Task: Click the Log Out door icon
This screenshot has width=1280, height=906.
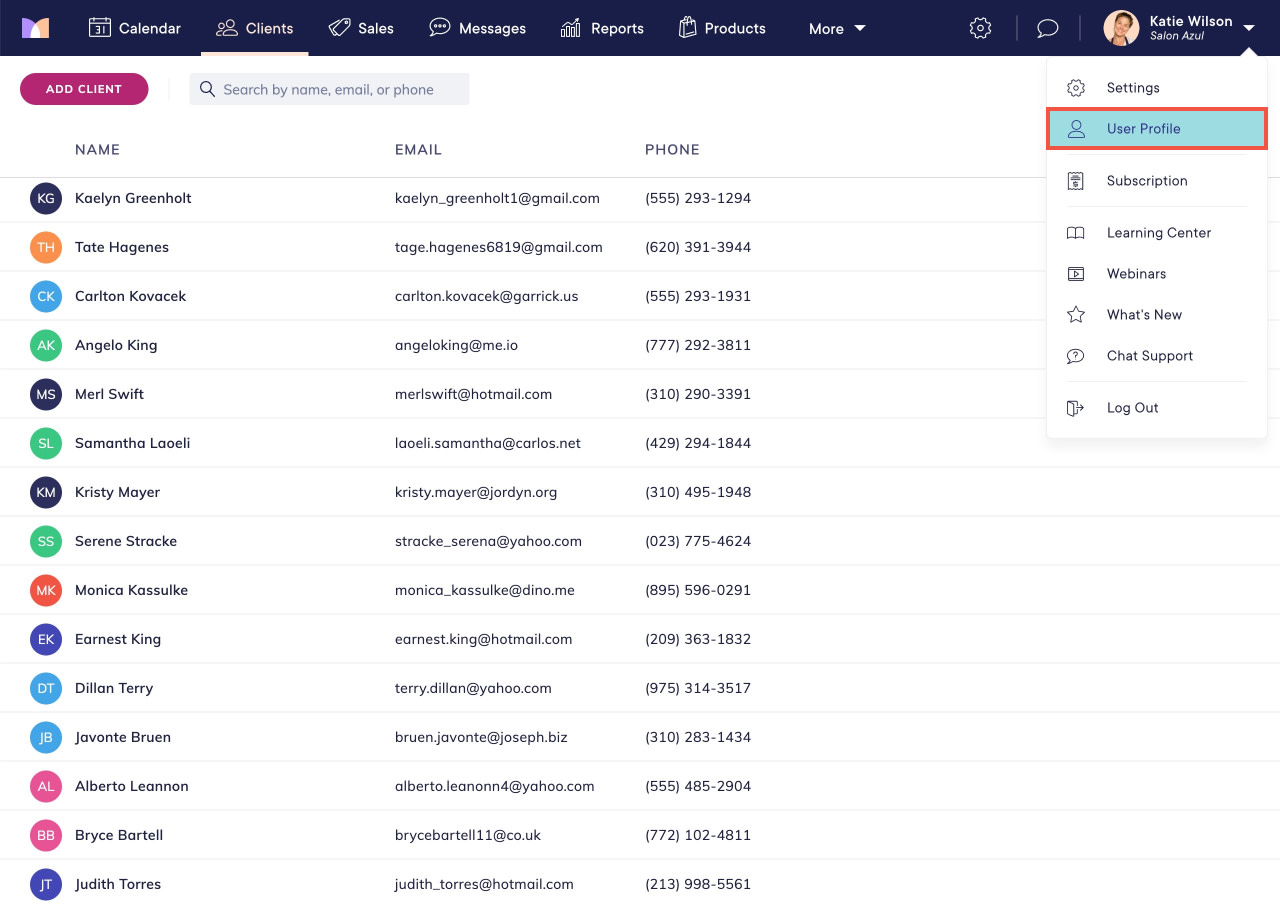Action: click(1075, 407)
